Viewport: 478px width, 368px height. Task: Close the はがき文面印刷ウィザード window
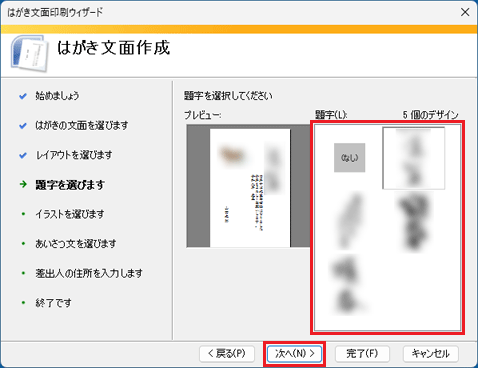[465, 12]
